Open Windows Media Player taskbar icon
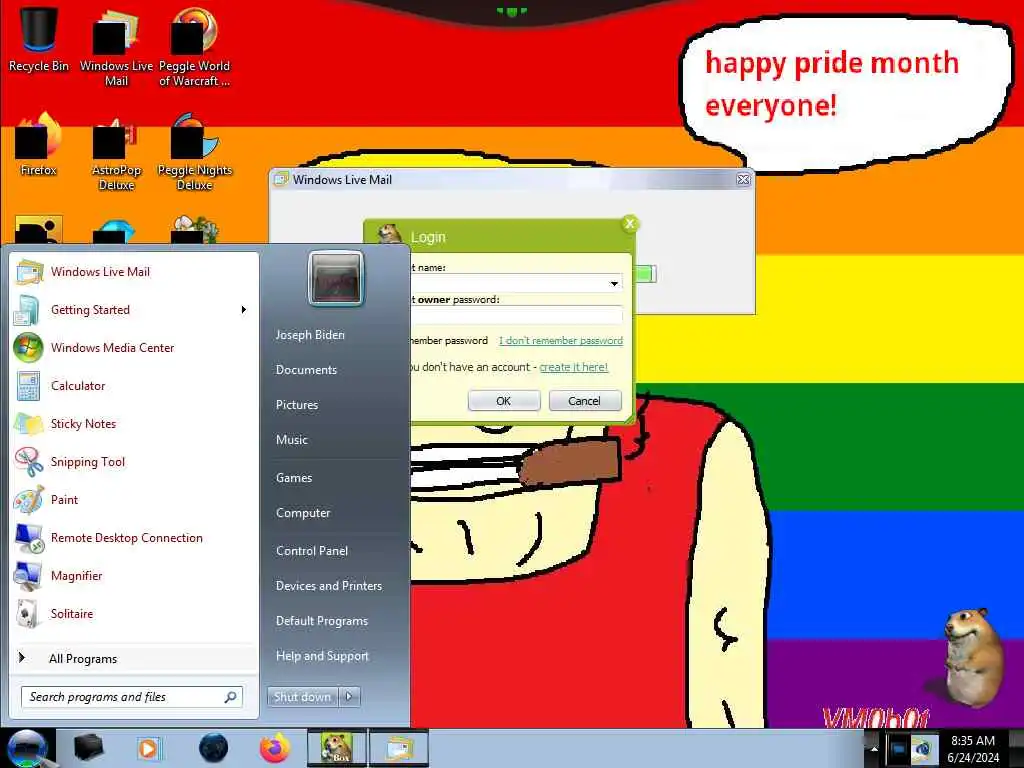Image resolution: width=1024 pixels, height=768 pixels. 148,748
